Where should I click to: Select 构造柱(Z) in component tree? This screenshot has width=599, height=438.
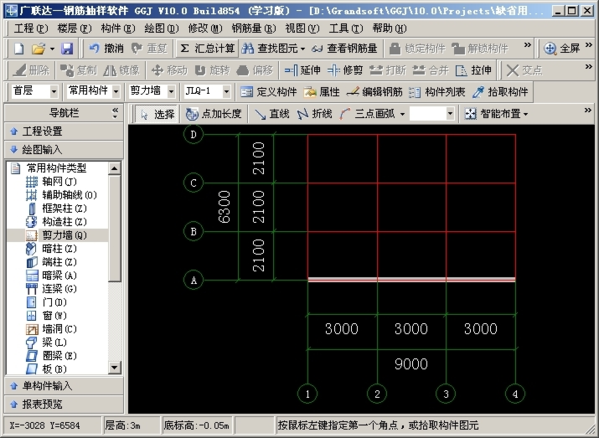[x=57, y=222]
